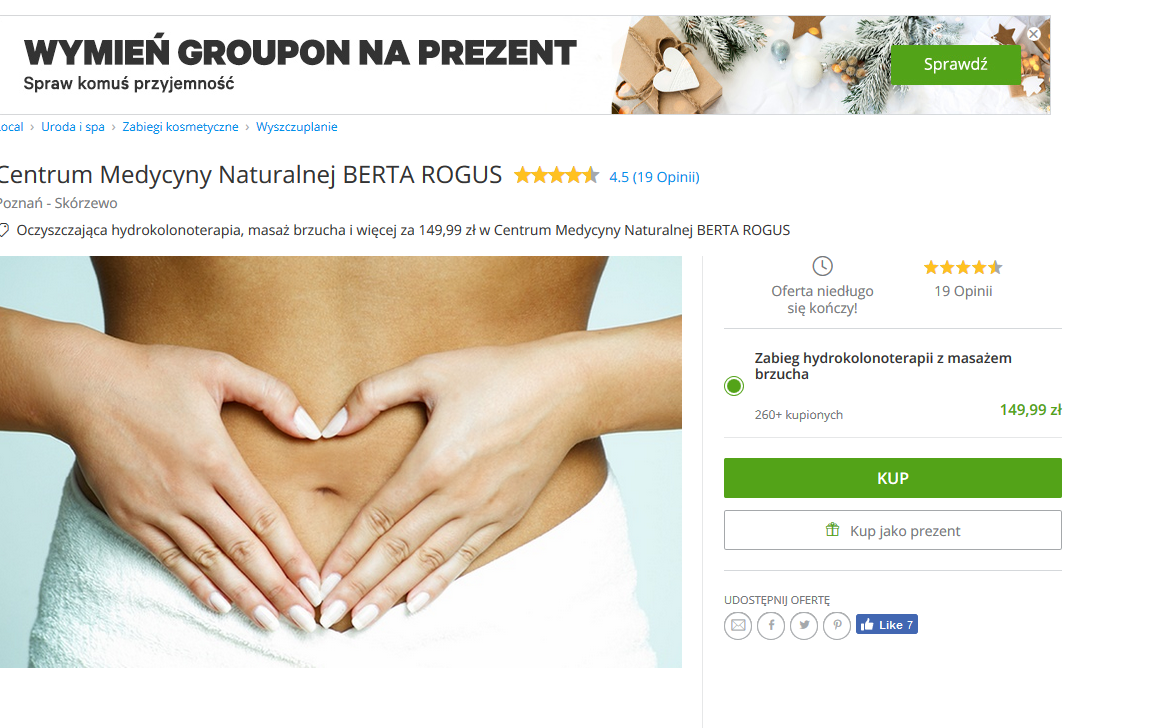Click the heart wishlist icon beside offer description
The image size is (1154, 728).
pyautogui.click(x=4, y=230)
